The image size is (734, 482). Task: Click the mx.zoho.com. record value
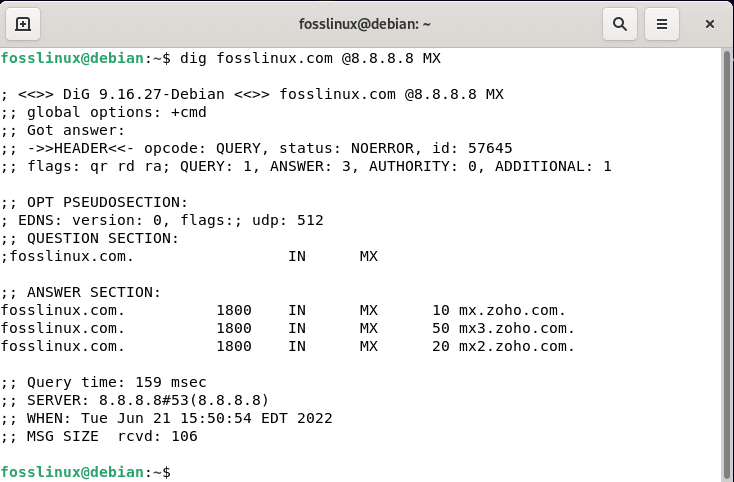tap(512, 310)
